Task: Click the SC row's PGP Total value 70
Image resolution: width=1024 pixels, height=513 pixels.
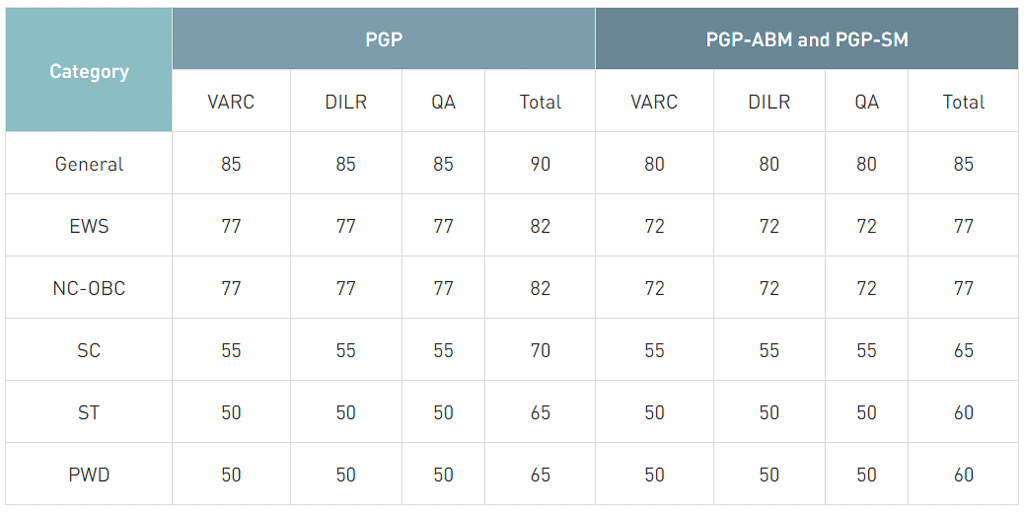Action: point(540,350)
